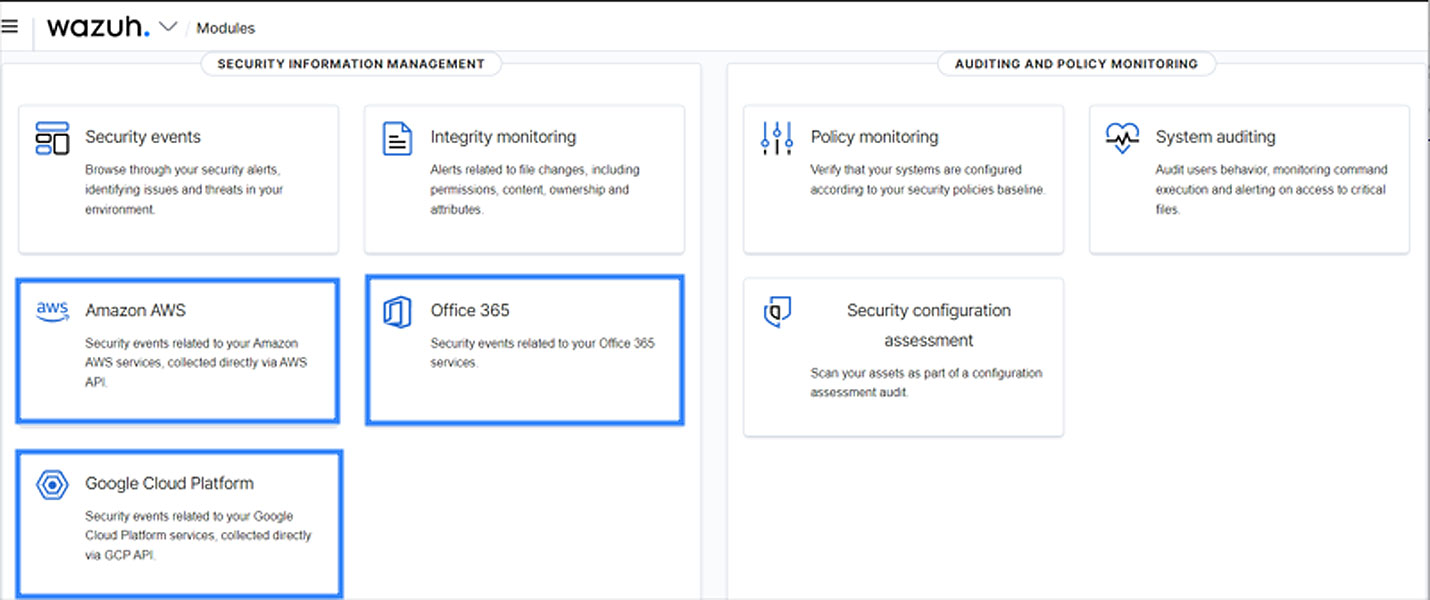Open the Integrity monitoring module title
The width and height of the screenshot is (1430, 600).
coord(503,137)
